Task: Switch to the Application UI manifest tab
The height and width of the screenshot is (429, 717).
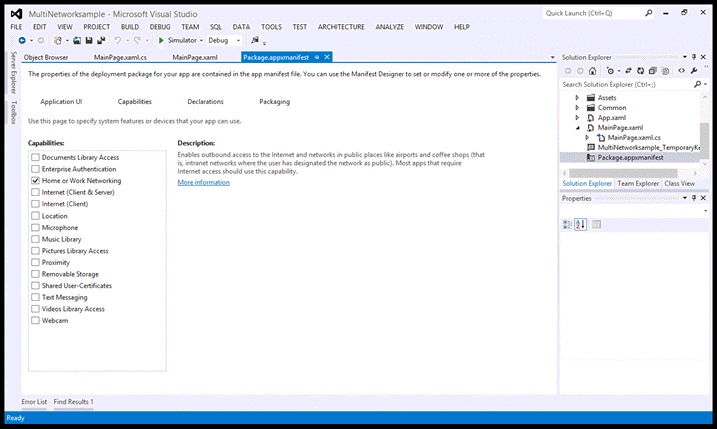Action: [x=61, y=102]
